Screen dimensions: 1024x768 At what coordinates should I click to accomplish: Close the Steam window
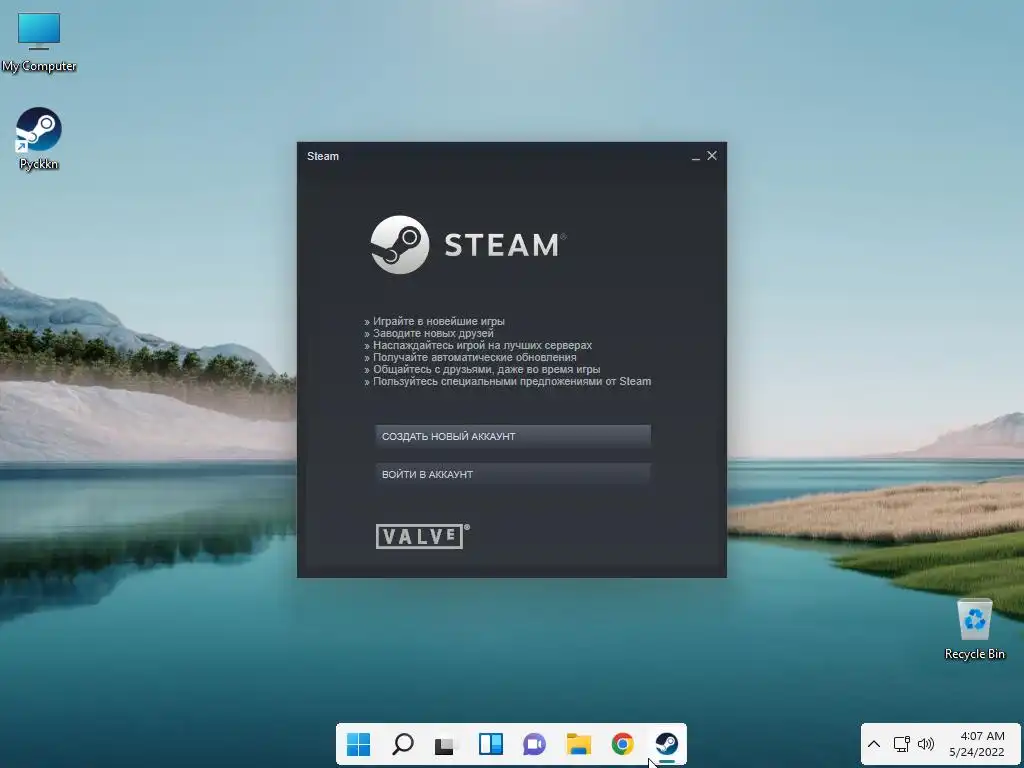tap(712, 155)
